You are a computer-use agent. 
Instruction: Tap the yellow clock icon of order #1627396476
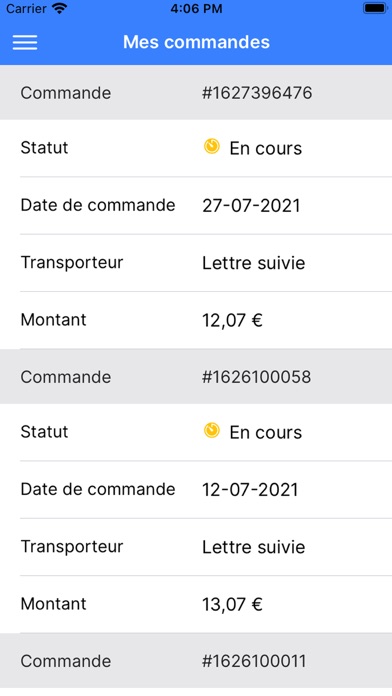(212, 146)
